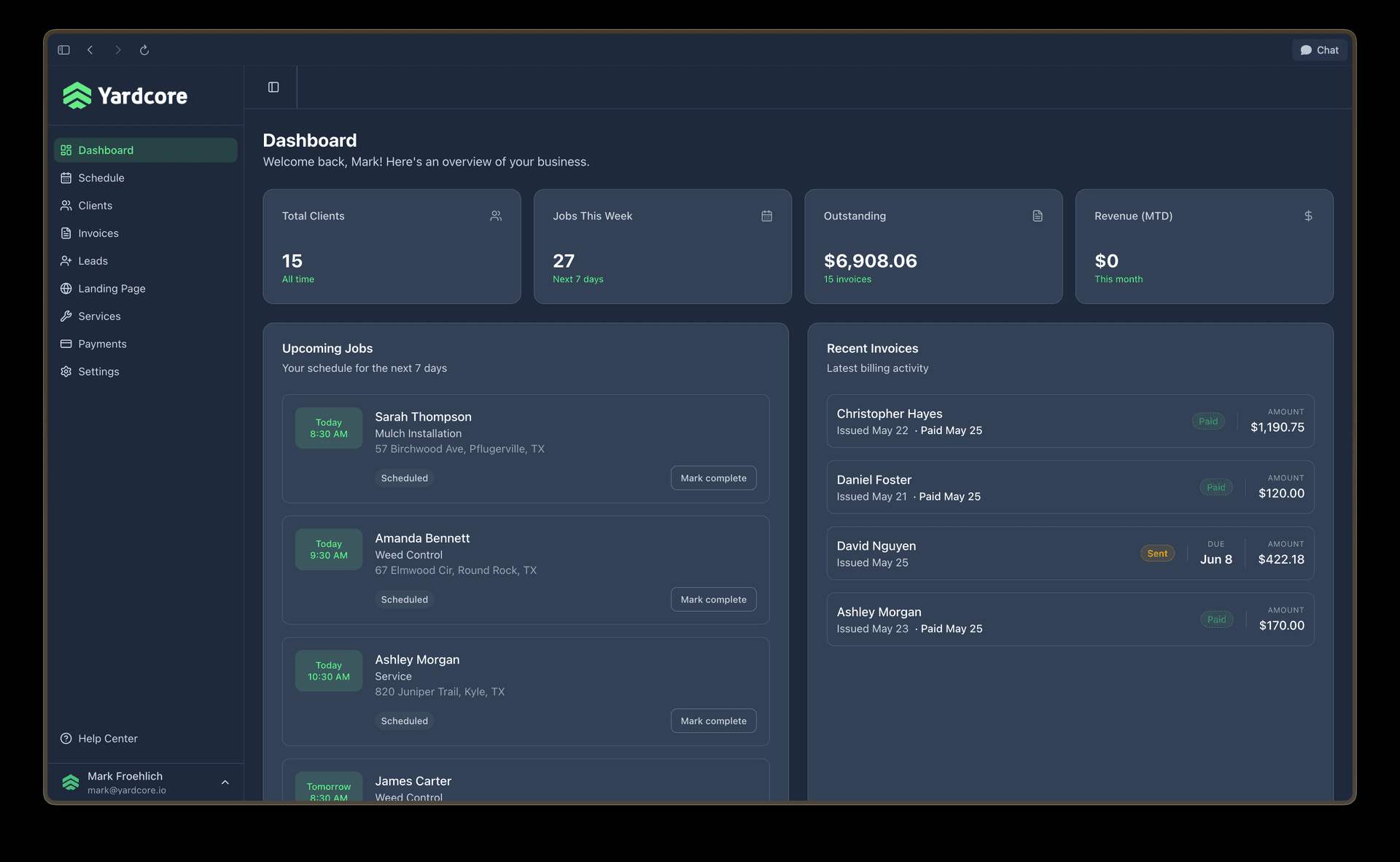
Task: Open Dashboard in the sidebar
Action: pyautogui.click(x=146, y=150)
